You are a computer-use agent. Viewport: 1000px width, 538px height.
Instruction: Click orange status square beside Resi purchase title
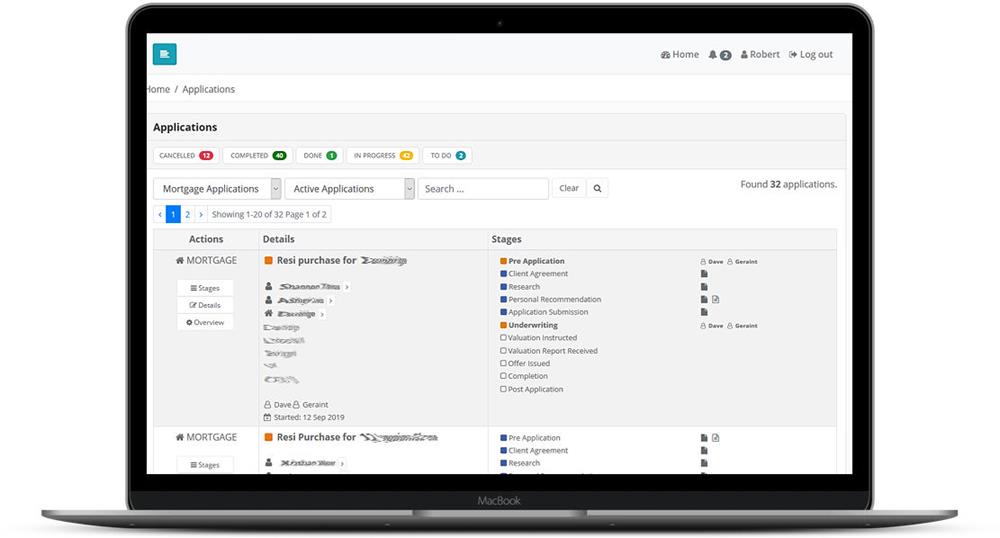(268, 261)
